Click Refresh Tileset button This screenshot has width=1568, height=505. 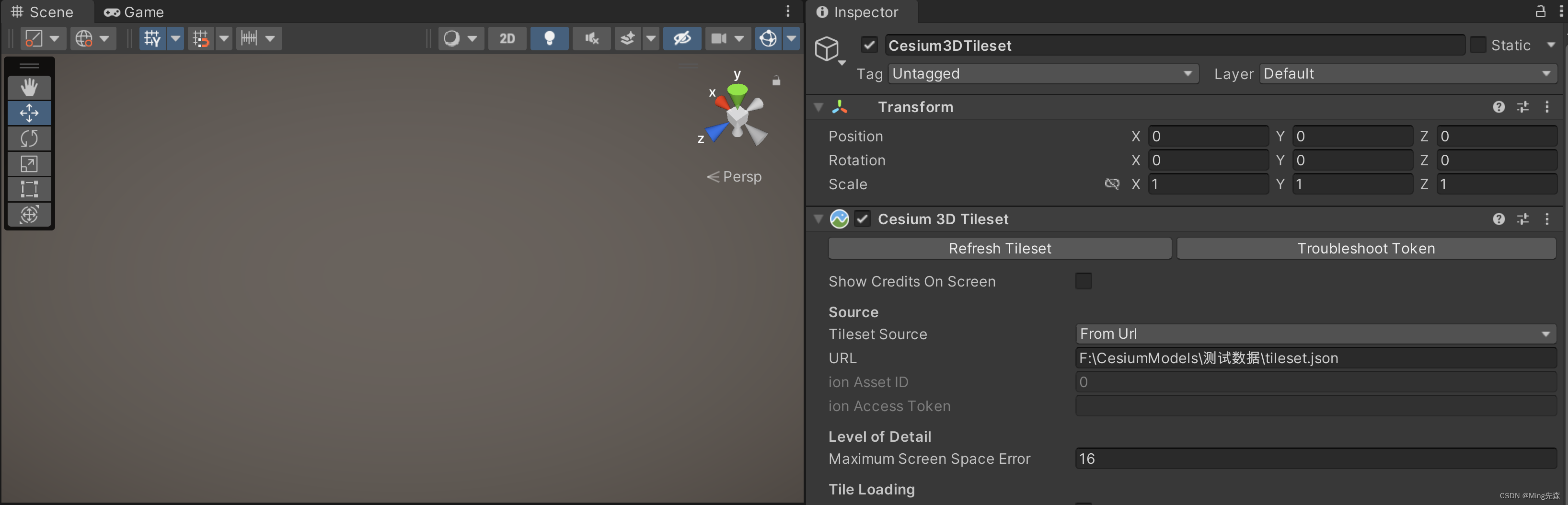pyautogui.click(x=1000, y=248)
